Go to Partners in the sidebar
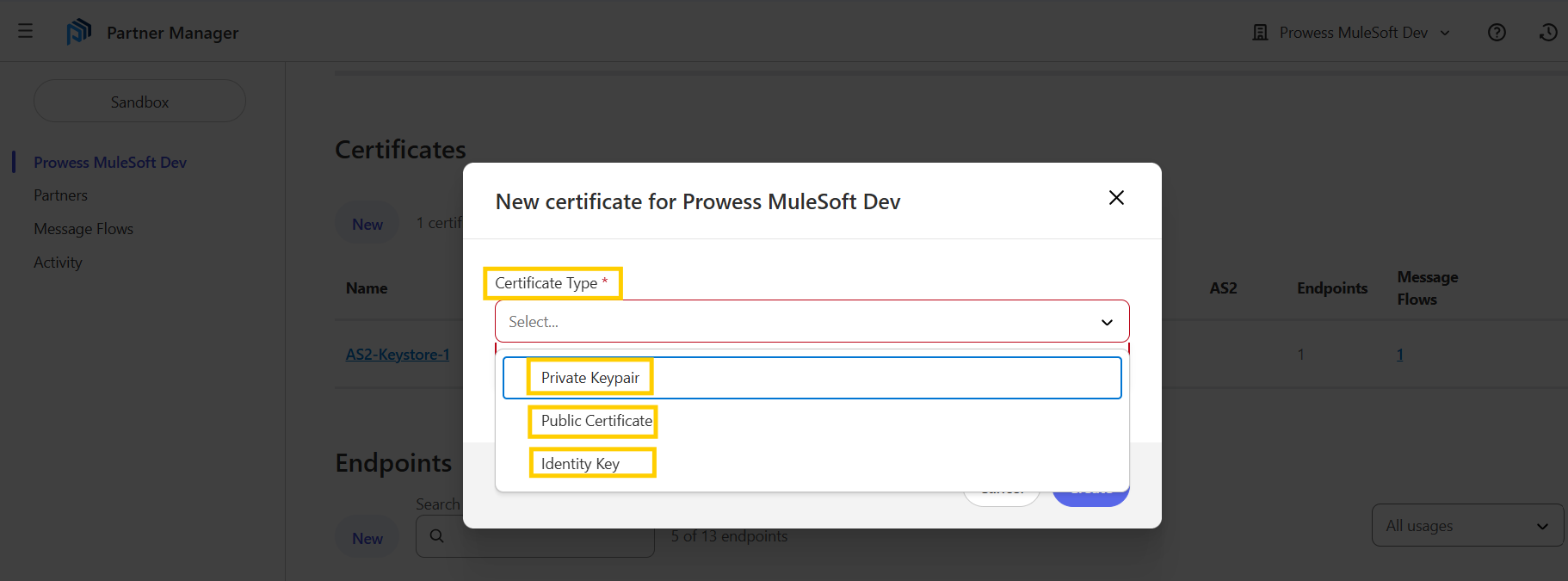Screen dimensions: 1568x581 (60, 195)
